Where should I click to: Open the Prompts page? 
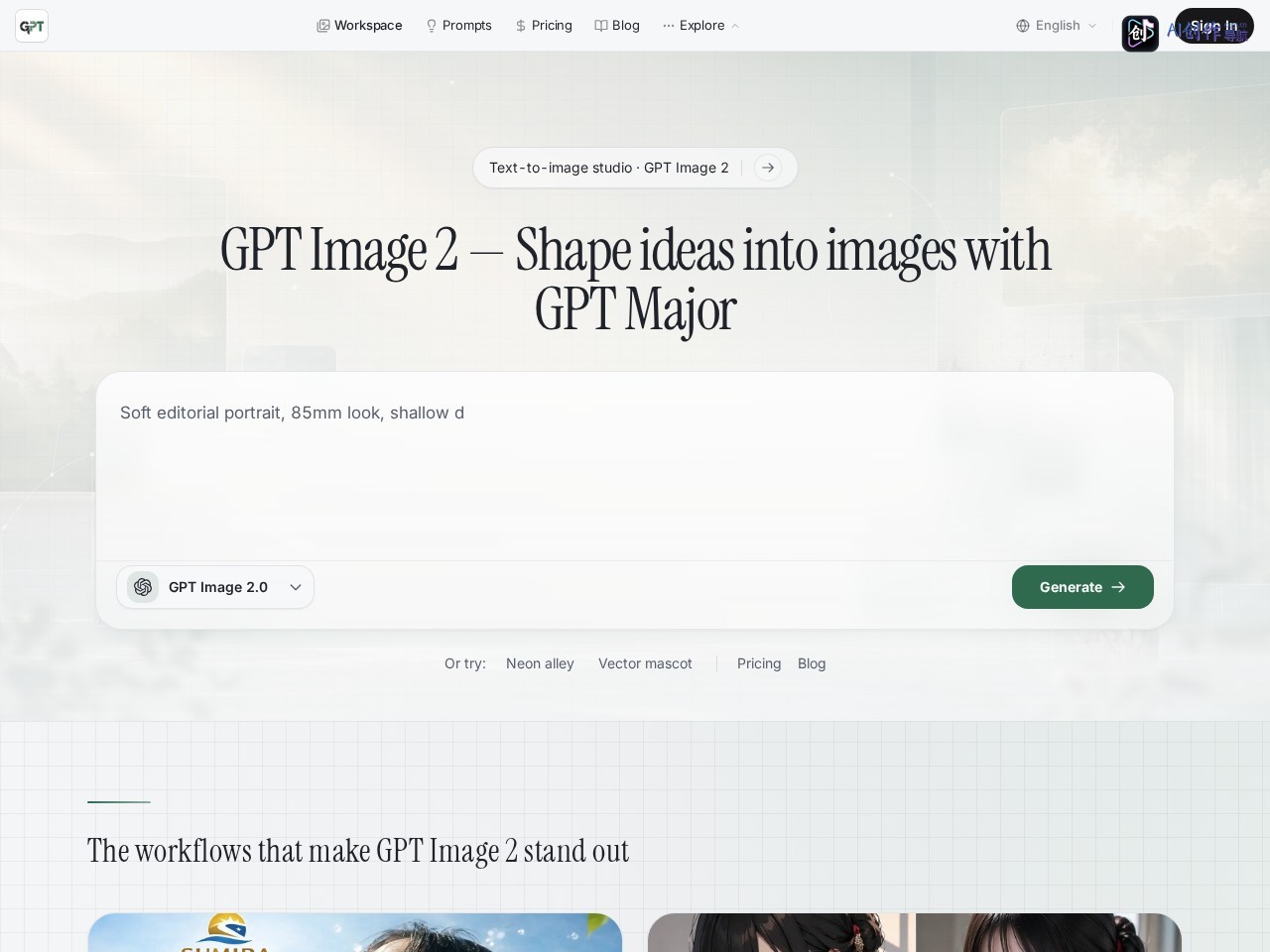point(458,26)
